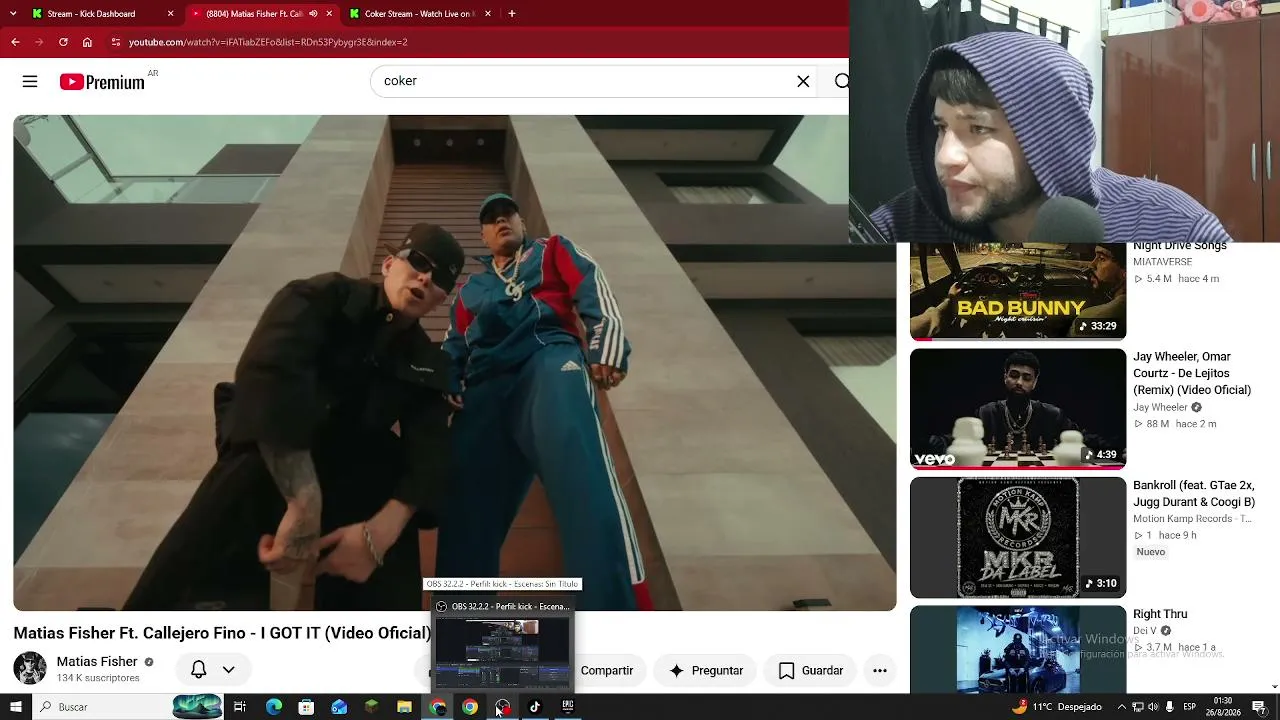
Task: Click the Compartir share button
Action: click(606, 670)
